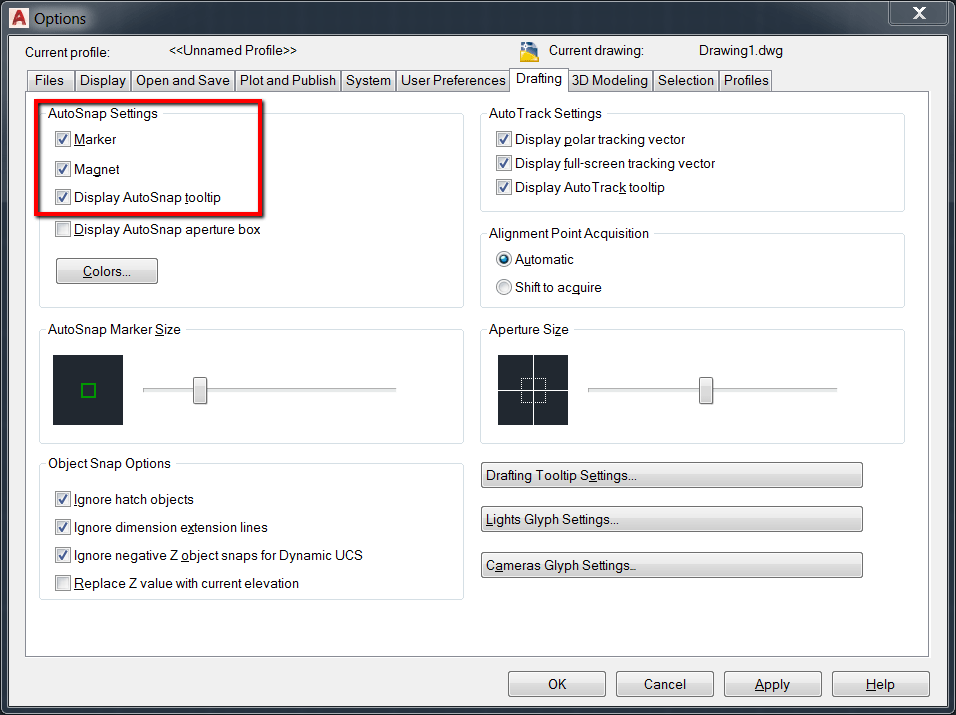The height and width of the screenshot is (715, 956).
Task: Click the drawing file icon near Current drawing
Action: (529, 51)
